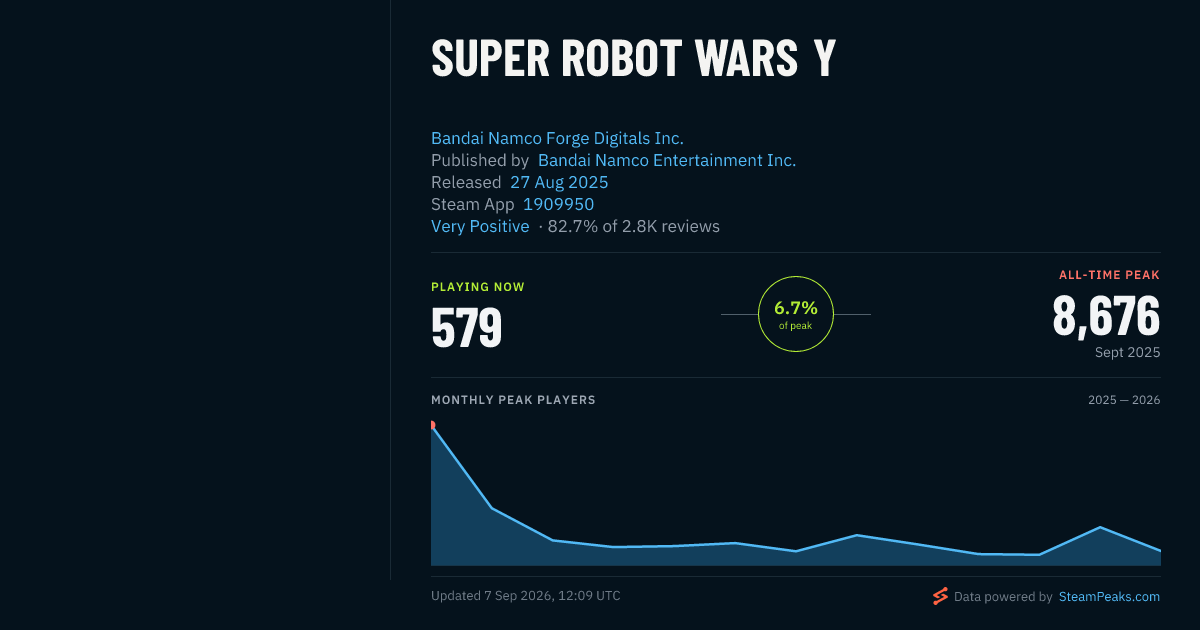
Task: Click the Monthly Peak Players heading
Action: (x=513, y=400)
